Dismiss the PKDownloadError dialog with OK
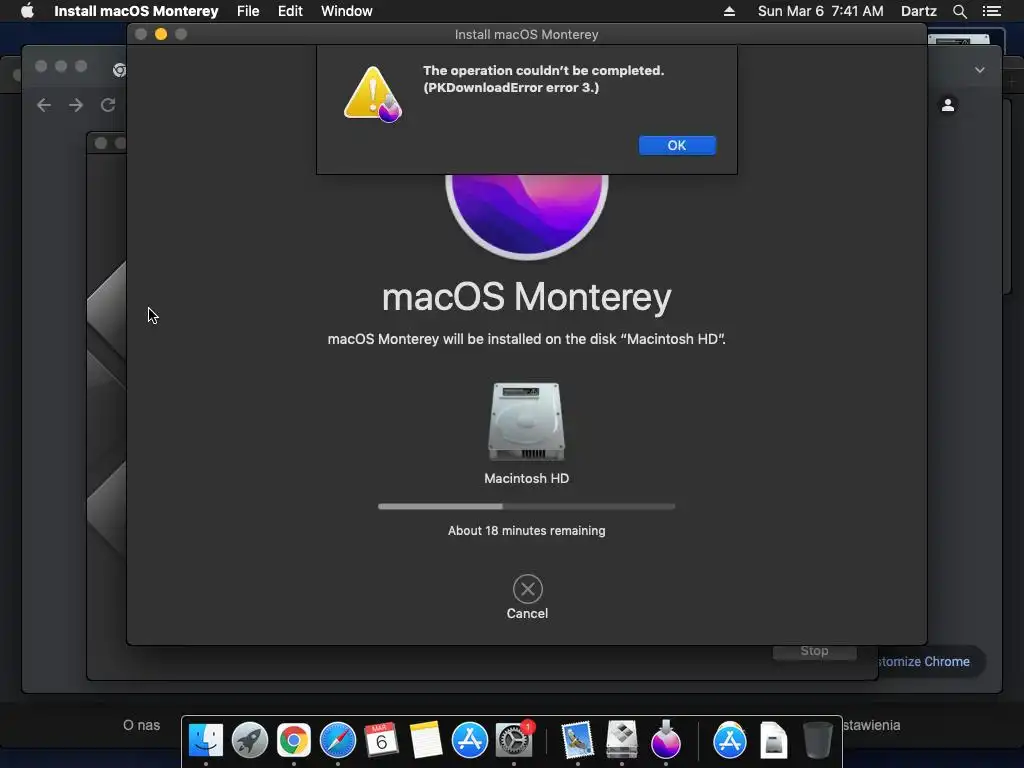The width and height of the screenshot is (1024, 768). click(677, 145)
